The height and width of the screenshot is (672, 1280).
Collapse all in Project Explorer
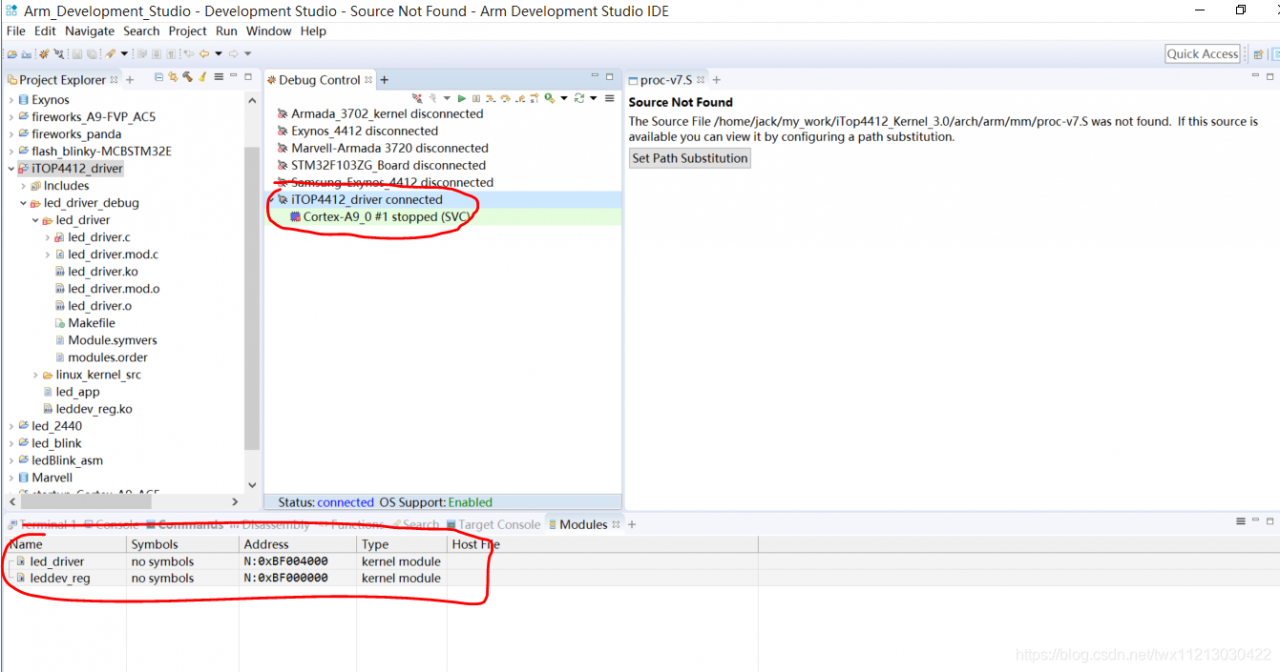coord(158,78)
